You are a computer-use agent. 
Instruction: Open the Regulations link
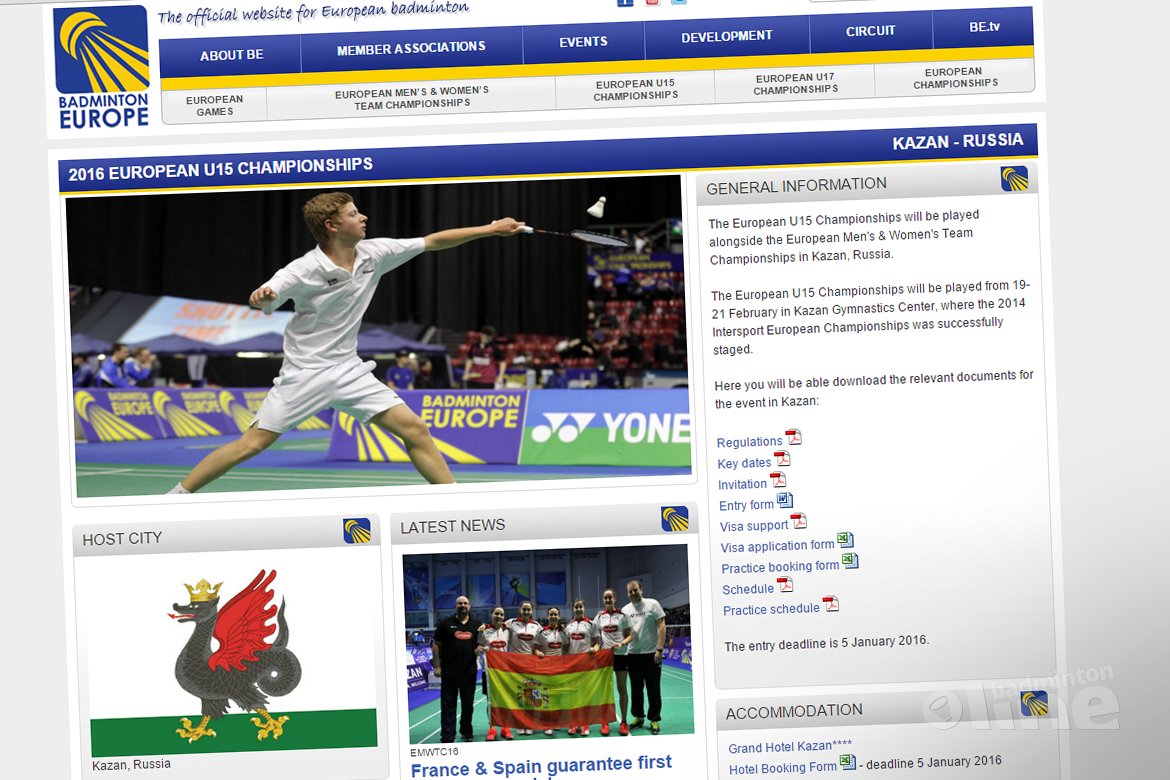tap(749, 442)
